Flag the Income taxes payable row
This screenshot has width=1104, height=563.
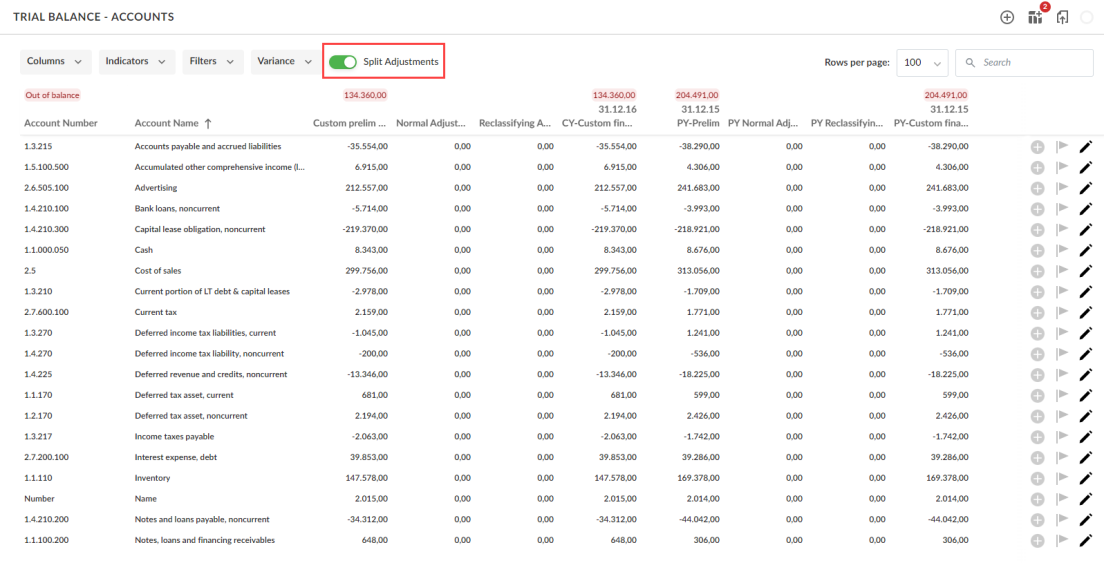pos(1062,437)
